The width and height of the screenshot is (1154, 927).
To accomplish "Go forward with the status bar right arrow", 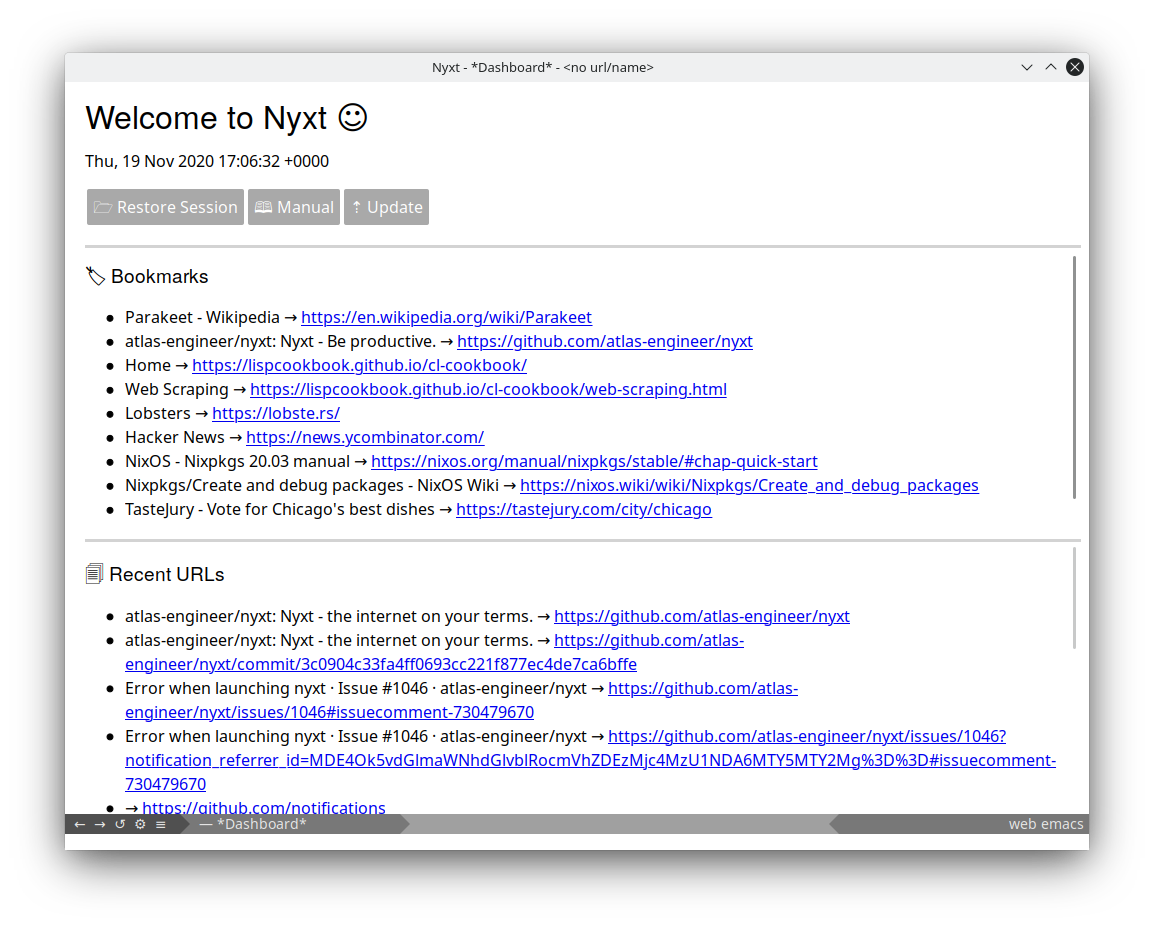I will coord(100,825).
